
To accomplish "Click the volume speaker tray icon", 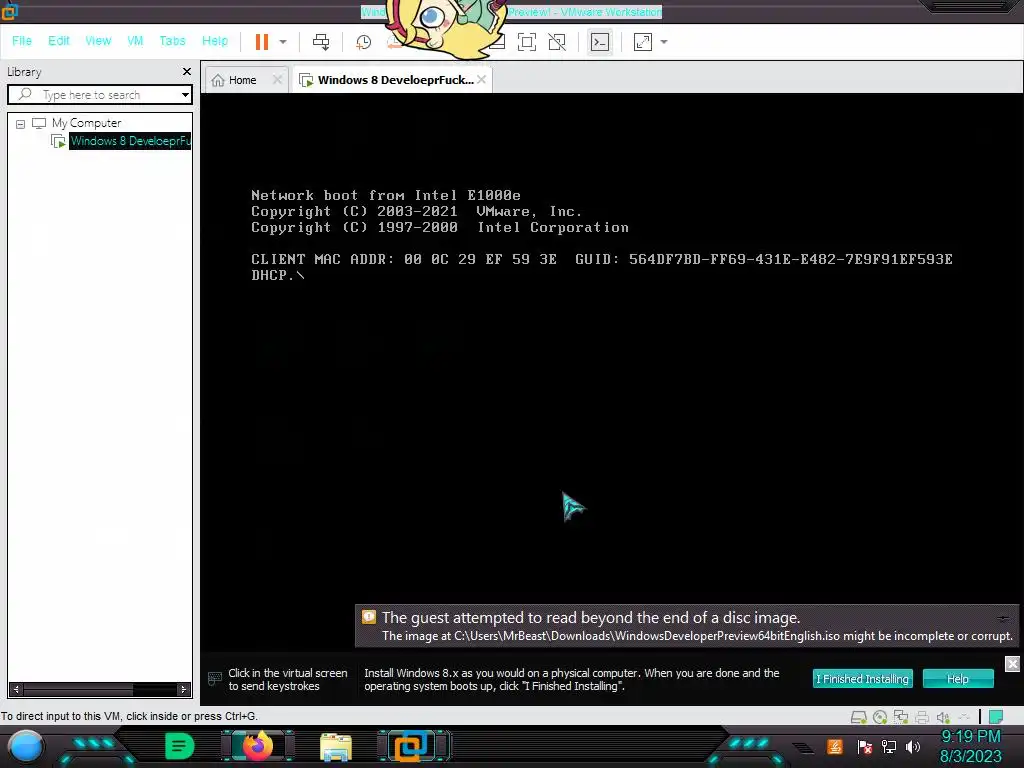I will [913, 746].
